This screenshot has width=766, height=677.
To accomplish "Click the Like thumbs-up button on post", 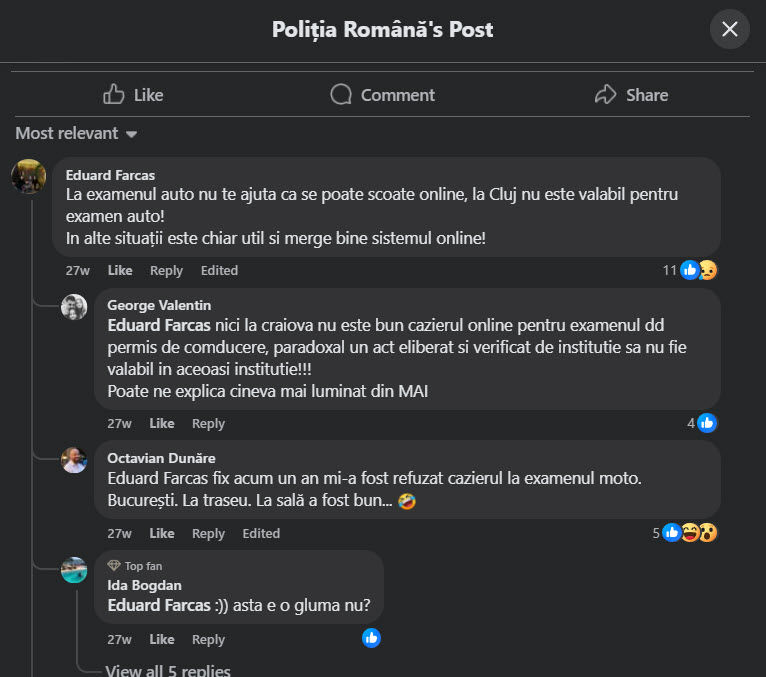I will point(133,95).
